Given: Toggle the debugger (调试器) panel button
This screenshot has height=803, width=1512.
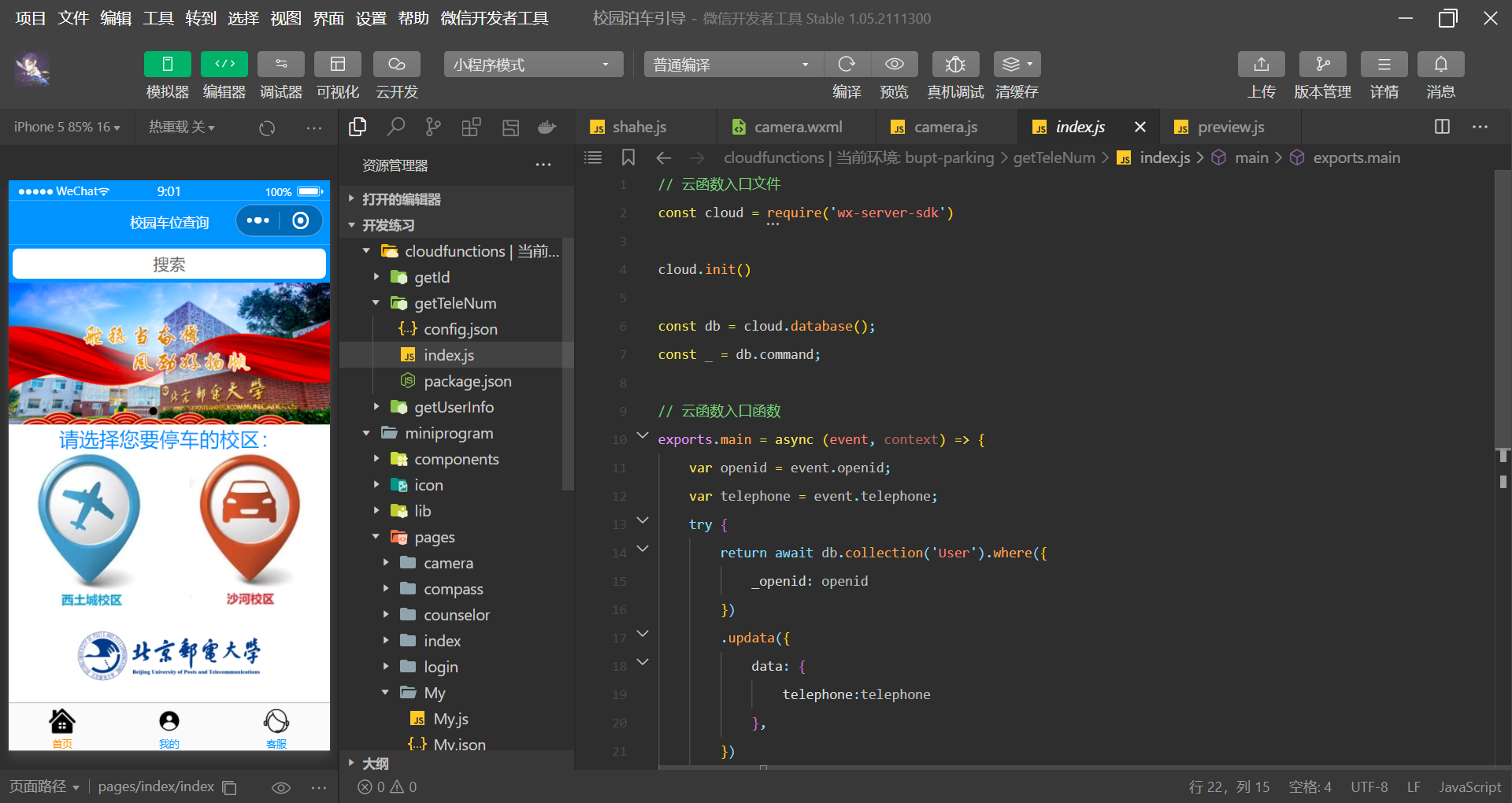Looking at the screenshot, I should click(281, 65).
